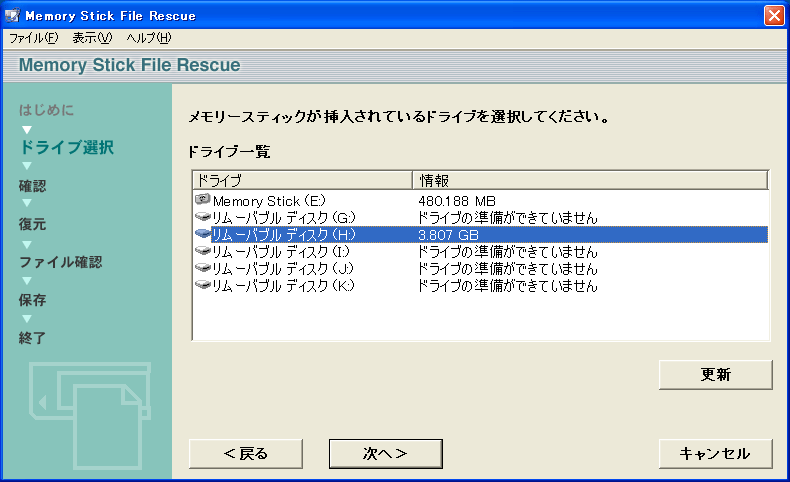The height and width of the screenshot is (482, 790).
Task: Click the 3.807 GB info cell
Action: click(x=448, y=235)
